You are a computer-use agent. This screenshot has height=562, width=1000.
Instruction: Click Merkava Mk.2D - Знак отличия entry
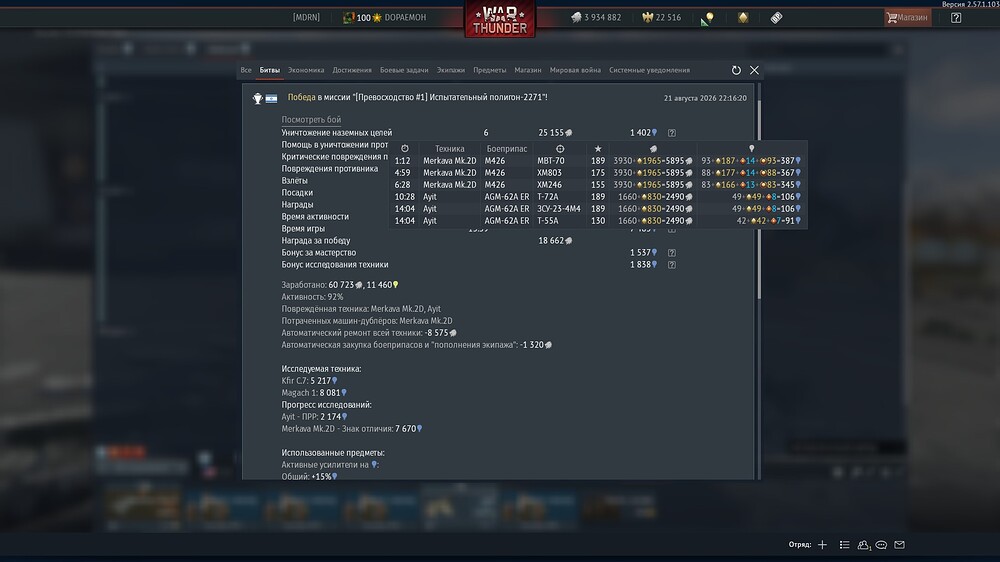click(352, 429)
